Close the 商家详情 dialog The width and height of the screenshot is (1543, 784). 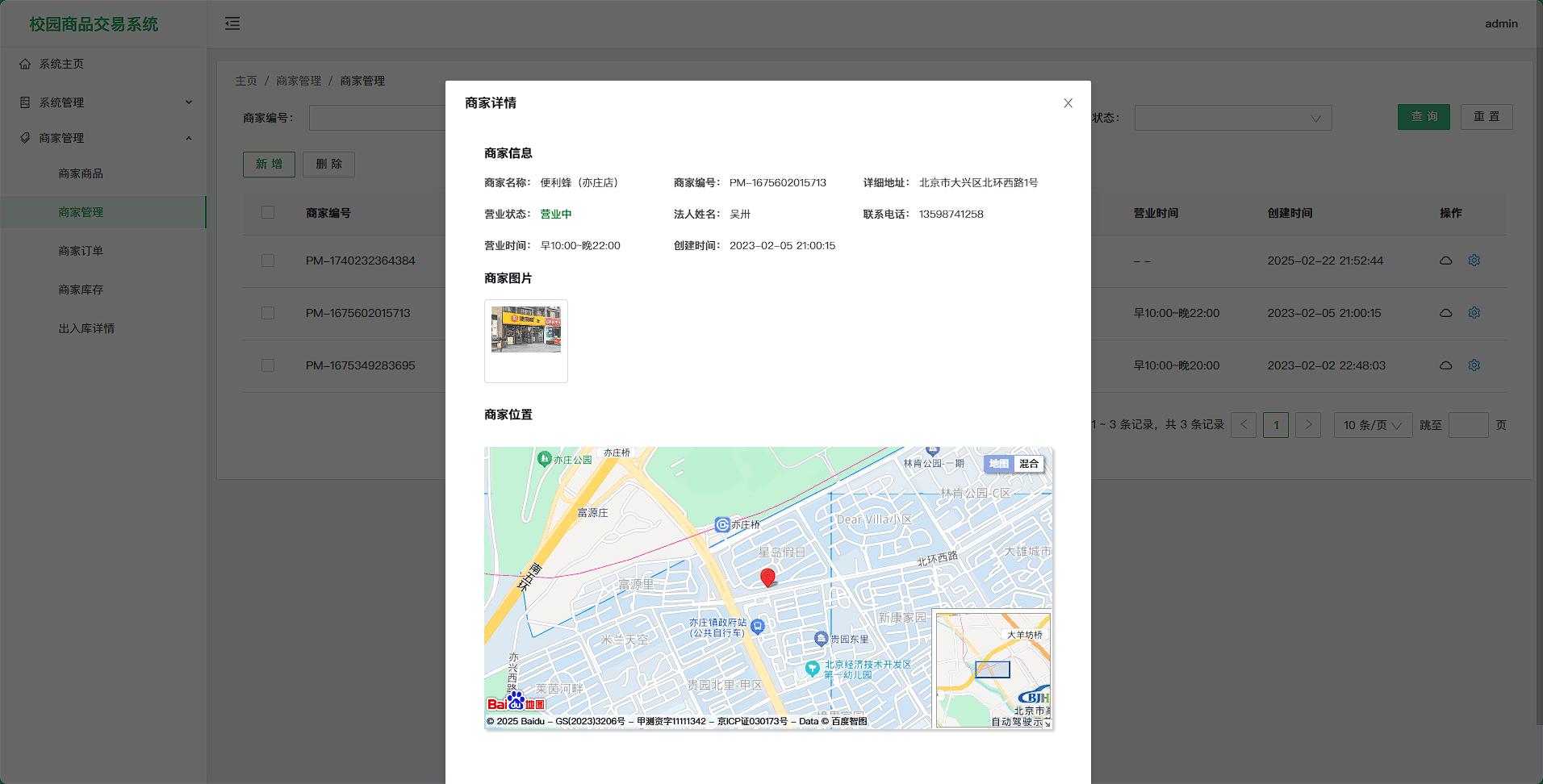click(1068, 103)
